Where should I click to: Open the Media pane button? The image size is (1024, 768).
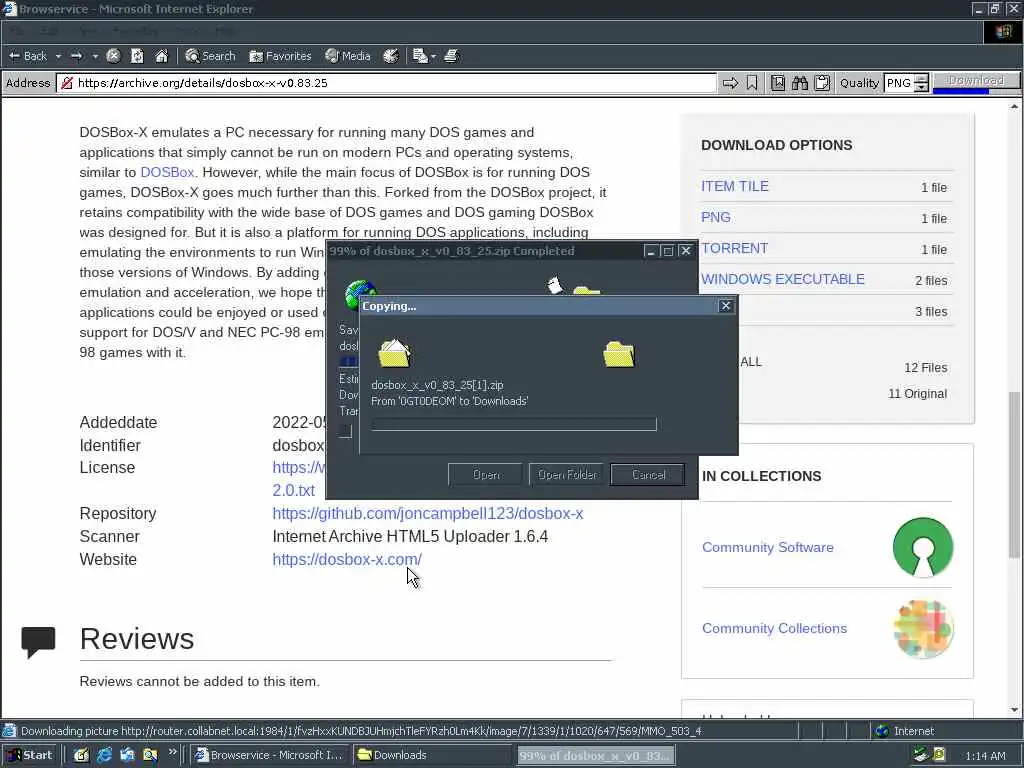pyautogui.click(x=348, y=56)
